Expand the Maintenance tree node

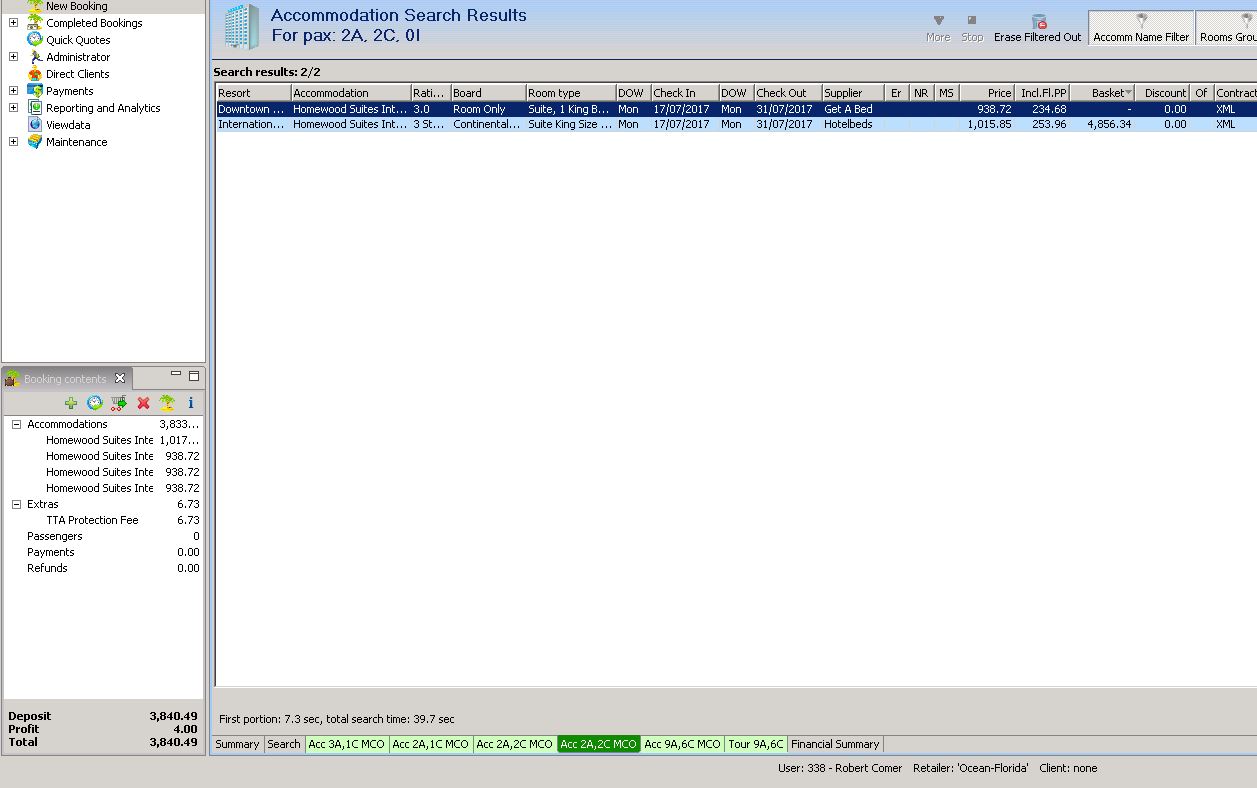click(x=13, y=141)
